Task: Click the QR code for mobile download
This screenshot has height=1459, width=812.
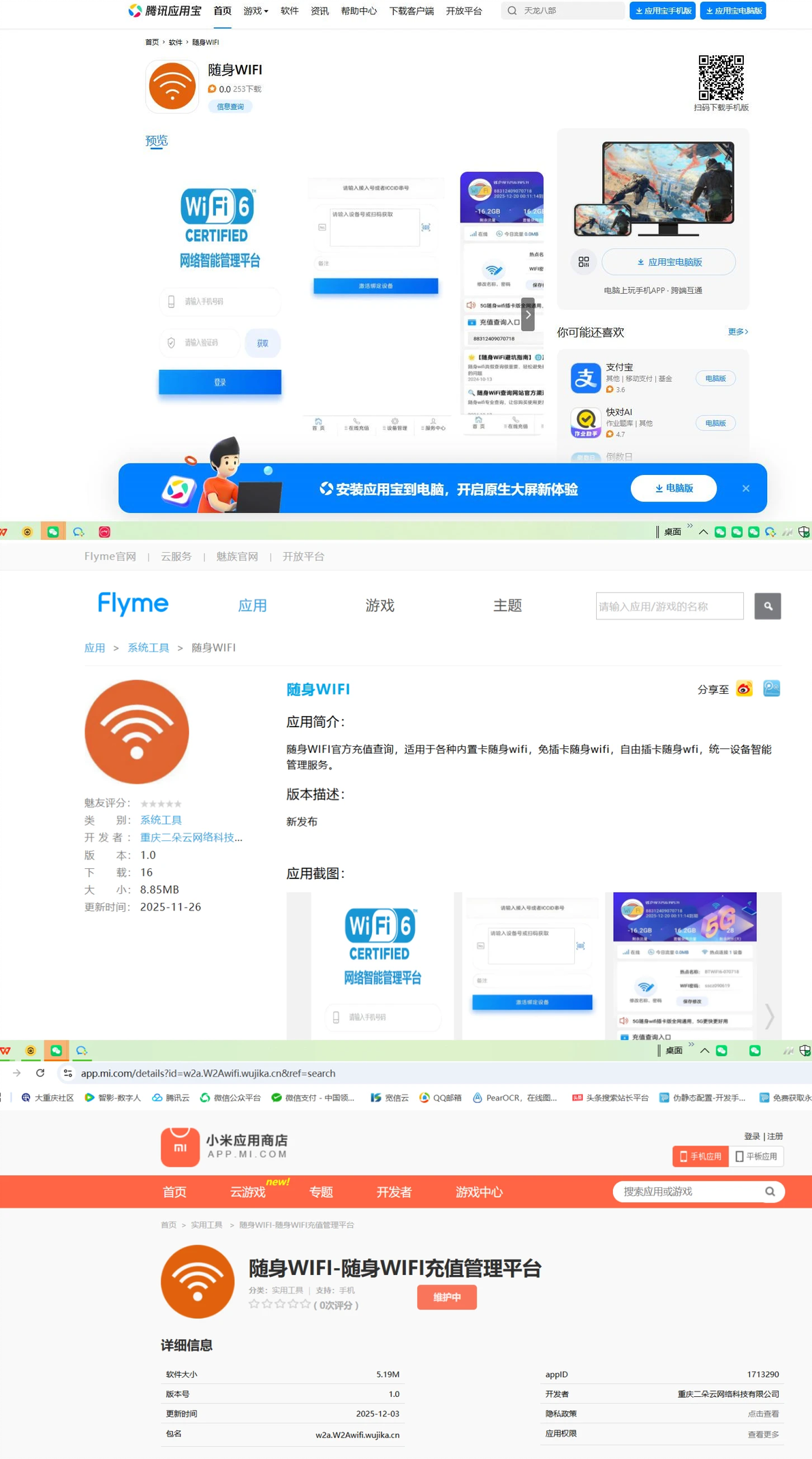Action: coord(721,78)
